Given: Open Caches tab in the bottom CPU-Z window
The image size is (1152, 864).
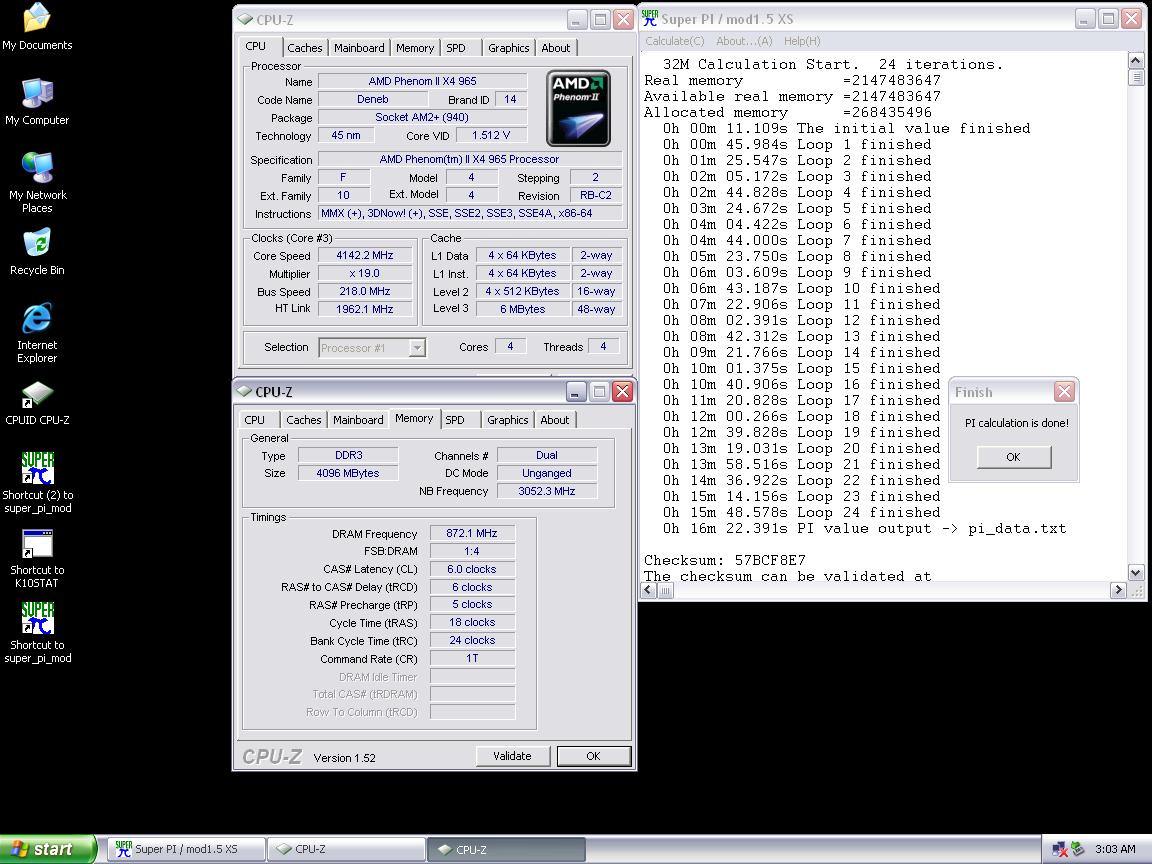Looking at the screenshot, I should point(303,420).
